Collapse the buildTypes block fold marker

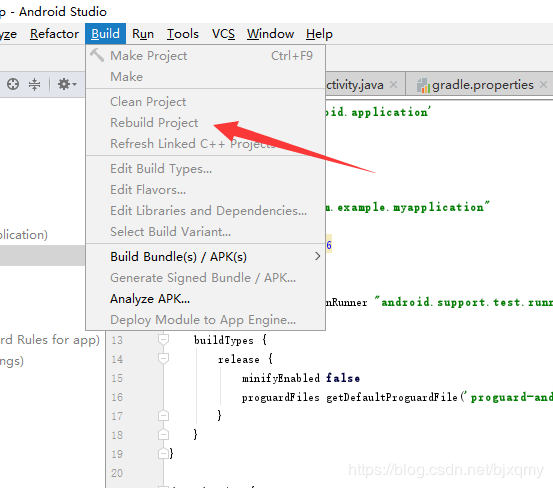click(163, 340)
